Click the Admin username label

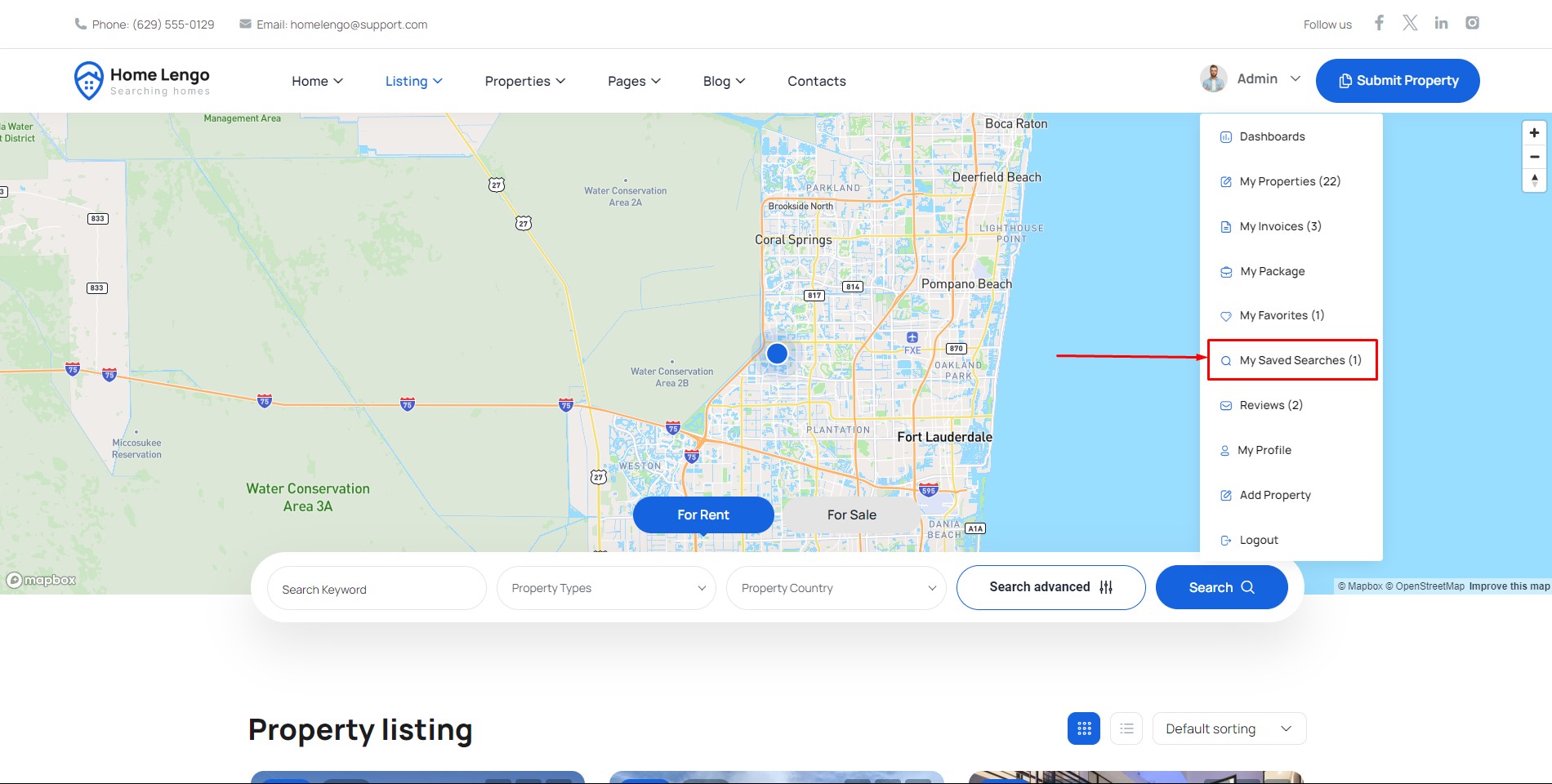click(x=1257, y=78)
